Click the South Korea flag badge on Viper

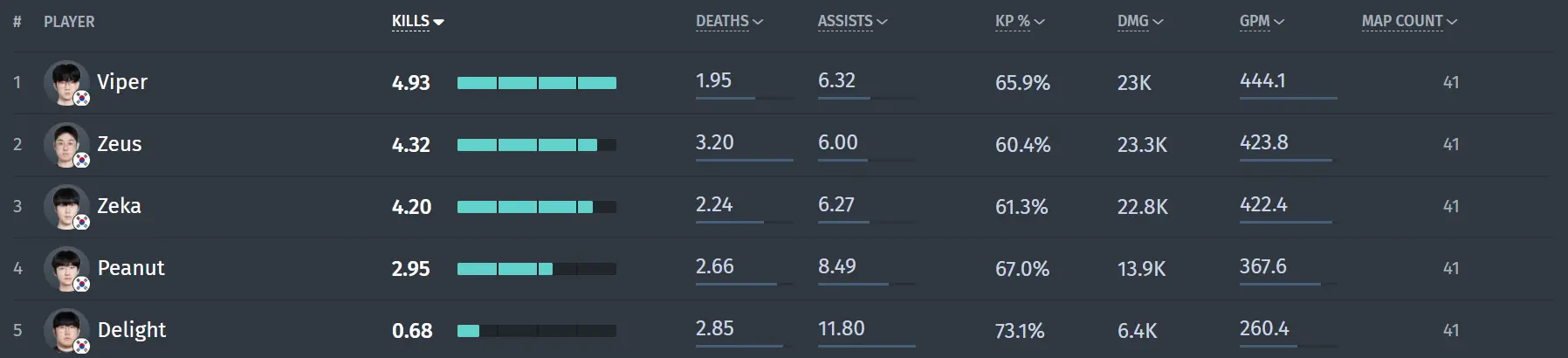[81, 98]
